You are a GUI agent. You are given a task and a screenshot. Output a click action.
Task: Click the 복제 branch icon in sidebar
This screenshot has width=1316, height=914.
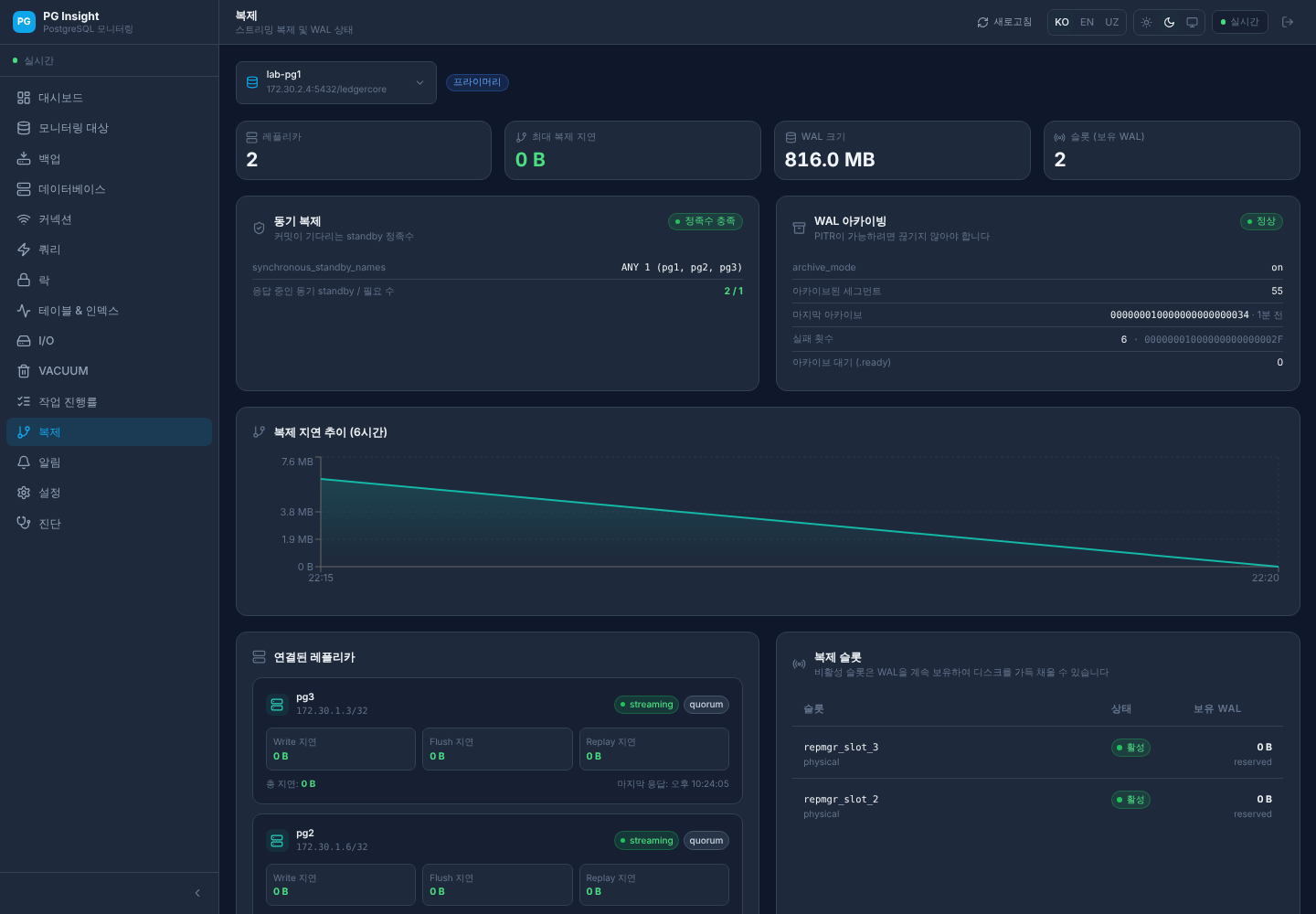[x=24, y=432]
